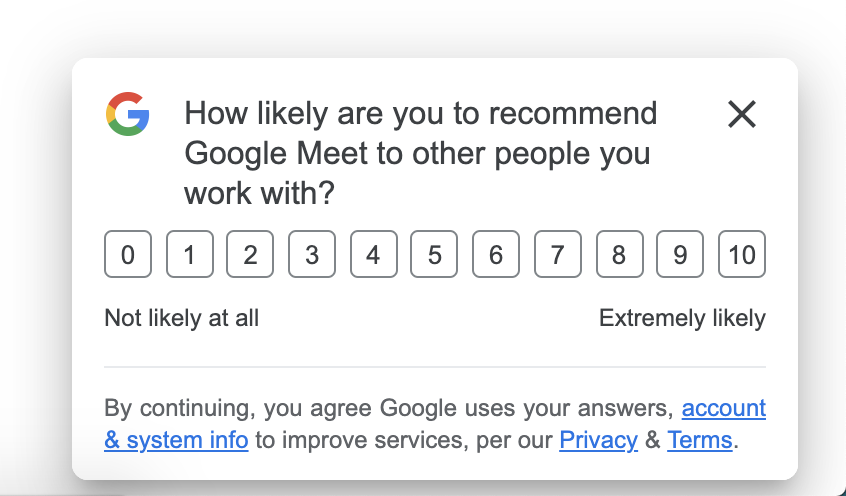846x496 pixels.
Task: Choose the number 4 rating box
Action: [373, 254]
